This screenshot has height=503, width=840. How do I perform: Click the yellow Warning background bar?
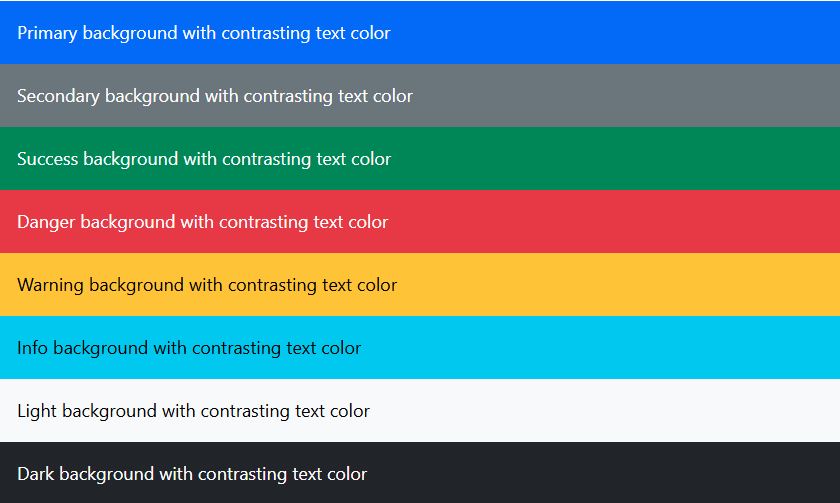pyautogui.click(x=420, y=284)
